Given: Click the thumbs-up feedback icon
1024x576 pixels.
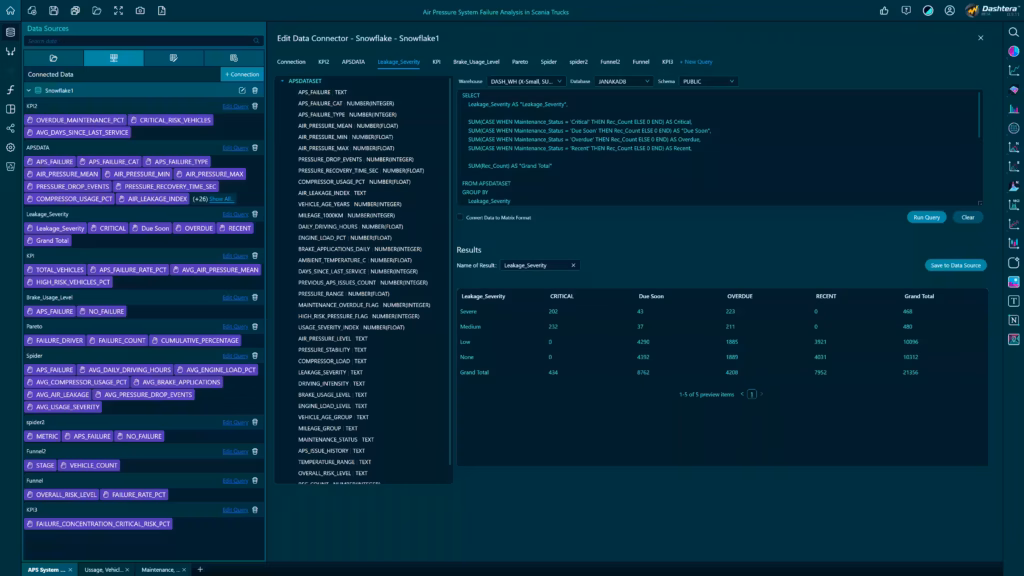Looking at the screenshot, I should pyautogui.click(x=884, y=10).
